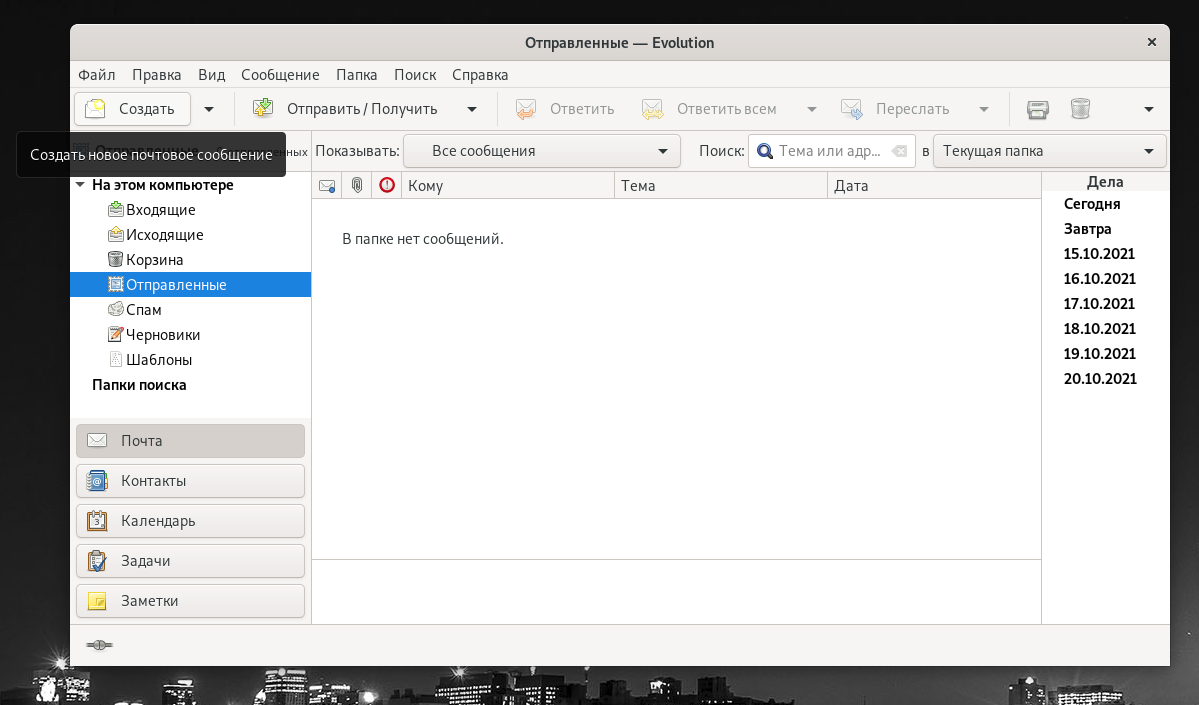Open the Ответить всем dropdown arrow
The width and height of the screenshot is (1199, 705).
tap(812, 109)
